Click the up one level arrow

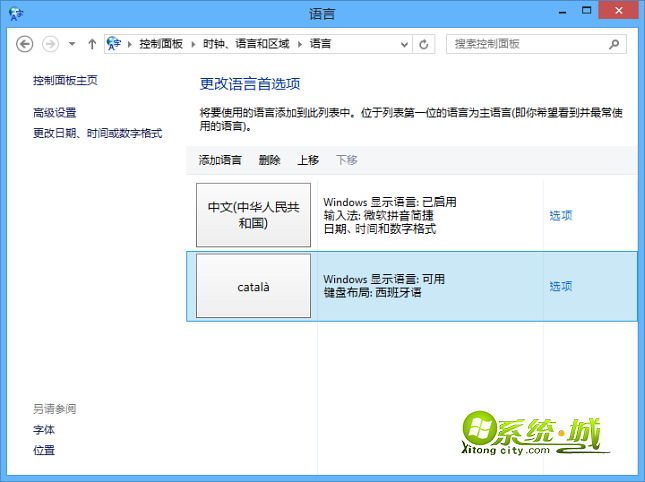coord(92,44)
